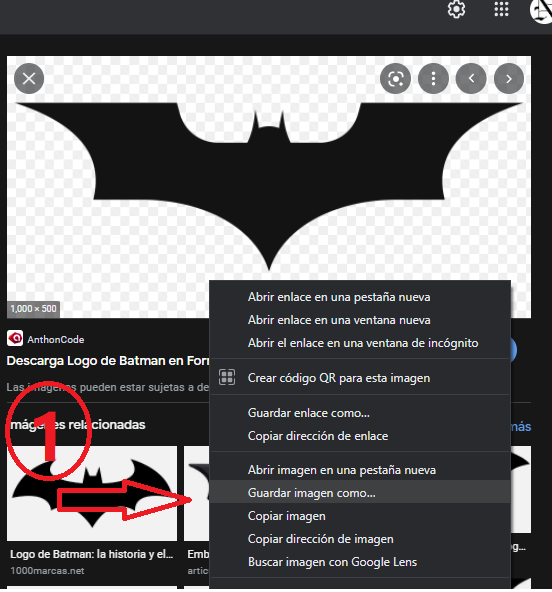Viewport: 552px width, 592px height.
Task: Click the QR code icon in menu
Action: [x=227, y=377]
